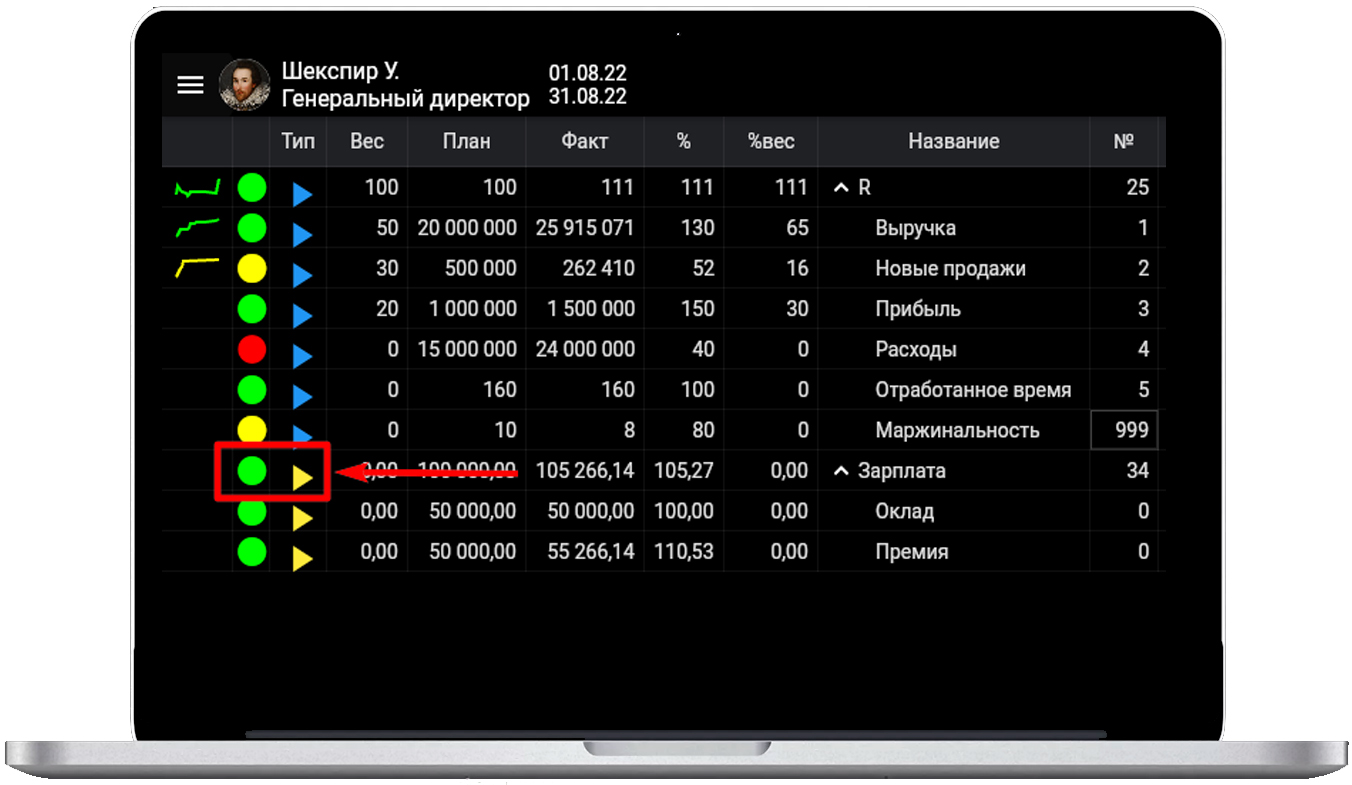Image resolution: width=1352 pixels, height=785 pixels.
Task: Sort by the Факт column header
Action: click(584, 141)
